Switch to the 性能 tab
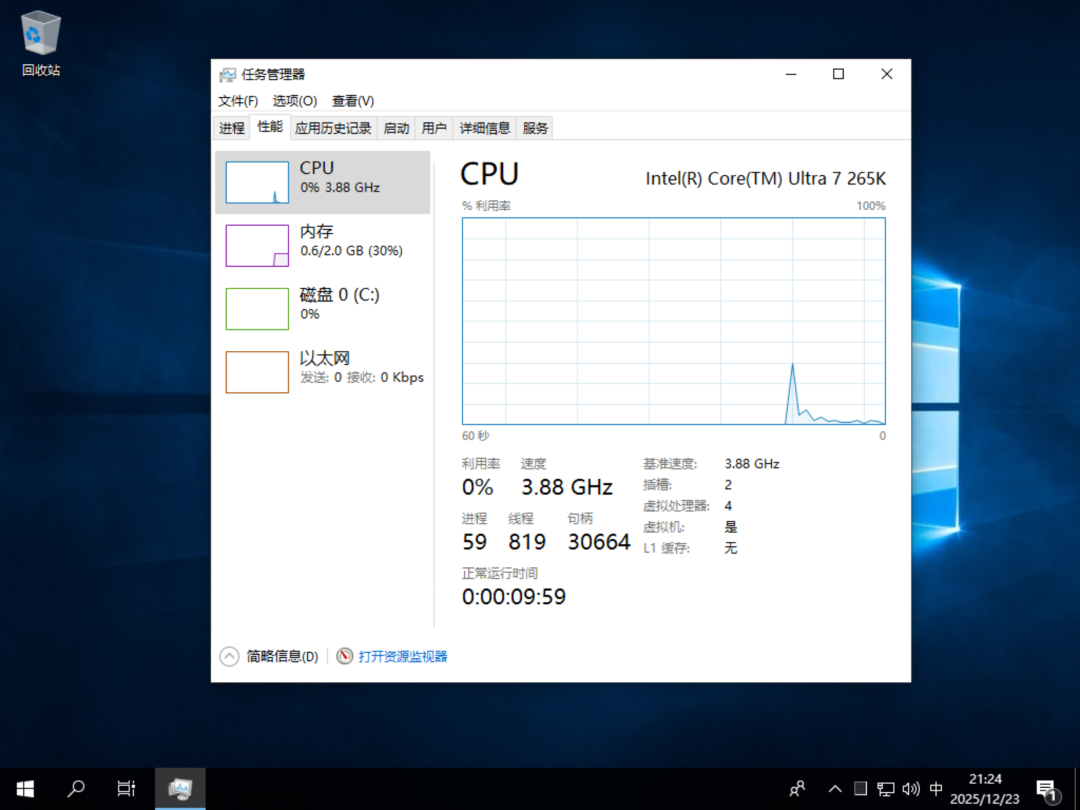Screen dimensions: 1080x810 (x=270, y=127)
